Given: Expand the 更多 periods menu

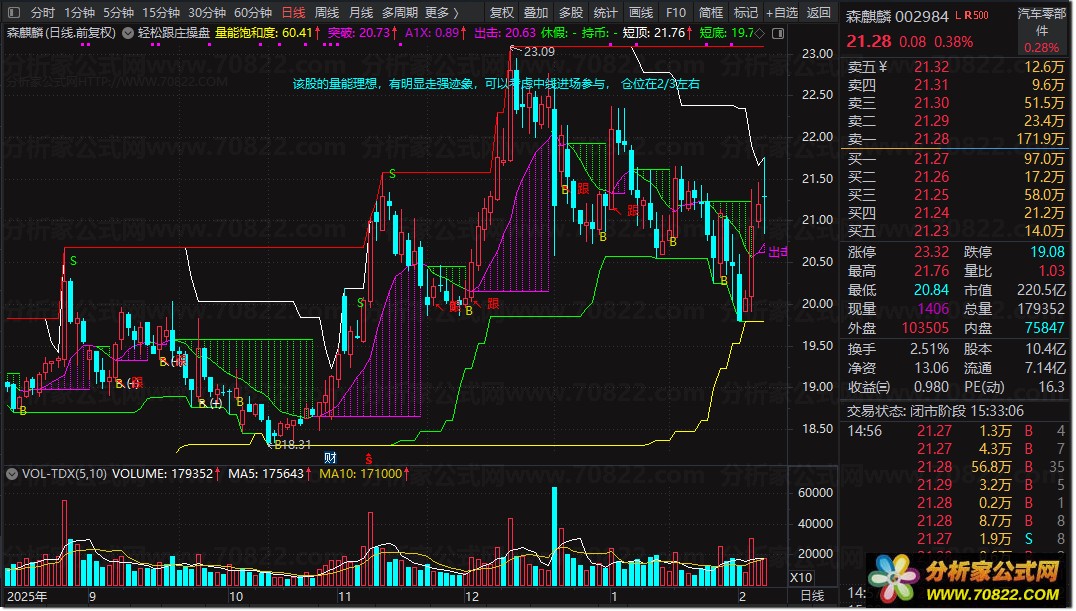Looking at the screenshot, I should point(442,12).
